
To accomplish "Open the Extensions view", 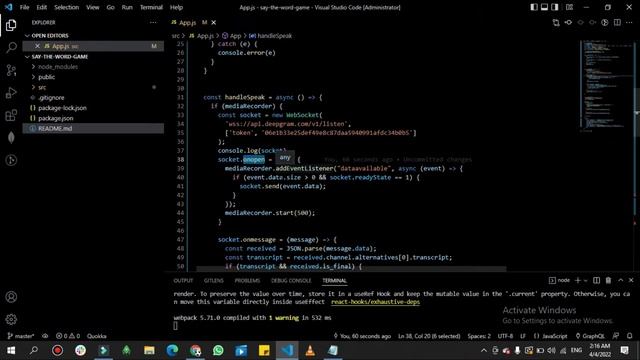I will pyautogui.click(x=11, y=116).
